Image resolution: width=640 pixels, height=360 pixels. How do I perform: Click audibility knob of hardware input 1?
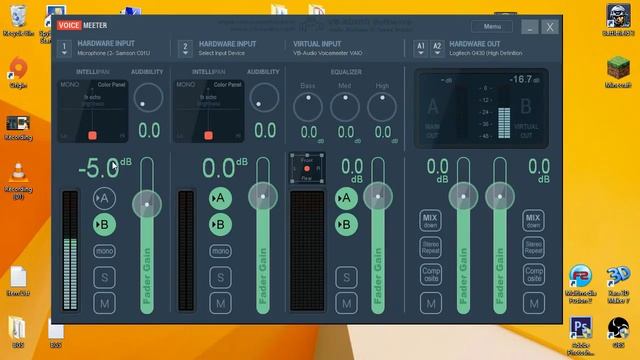point(148,98)
